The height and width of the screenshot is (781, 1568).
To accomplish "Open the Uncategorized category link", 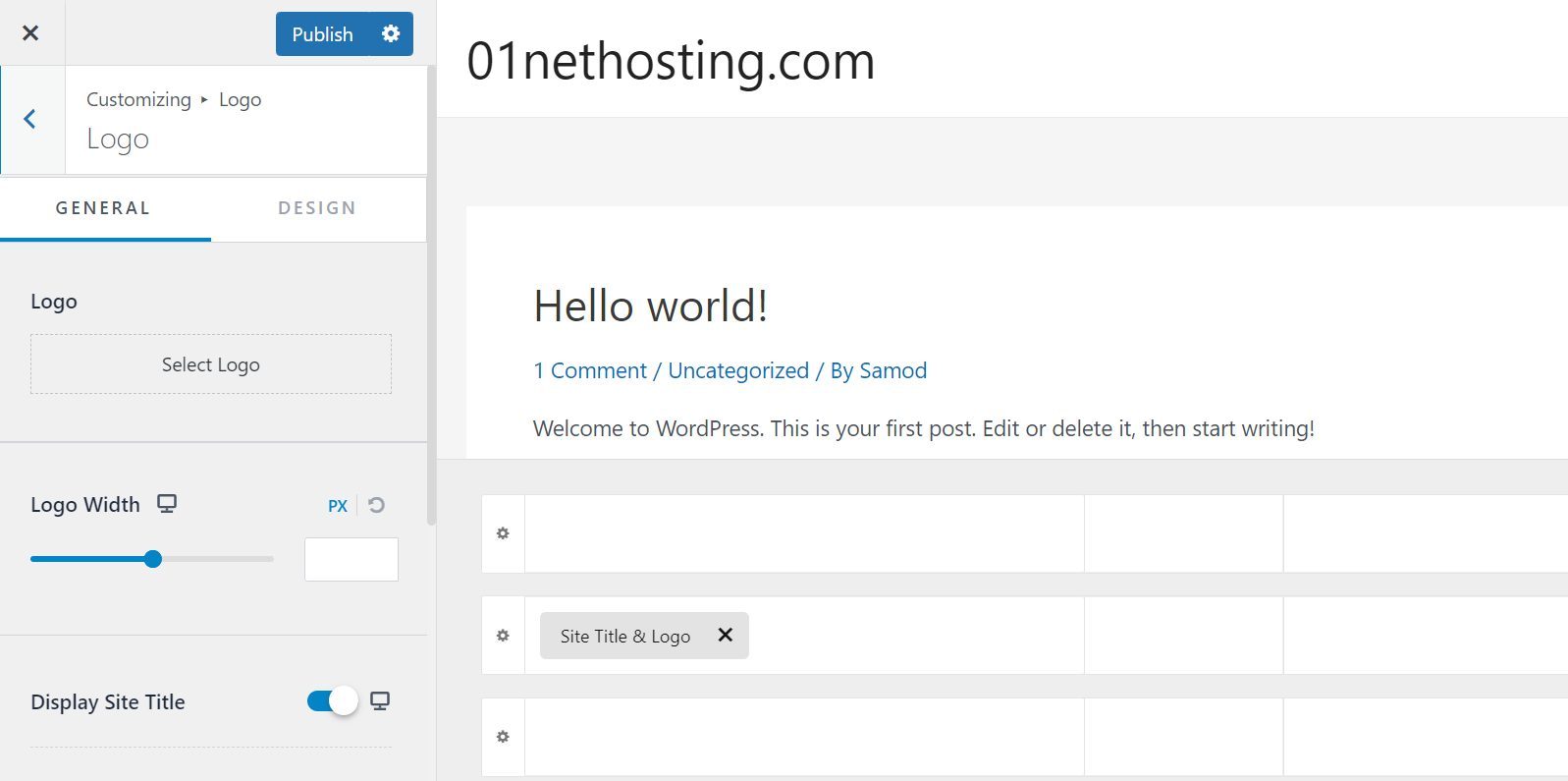I will click(738, 370).
